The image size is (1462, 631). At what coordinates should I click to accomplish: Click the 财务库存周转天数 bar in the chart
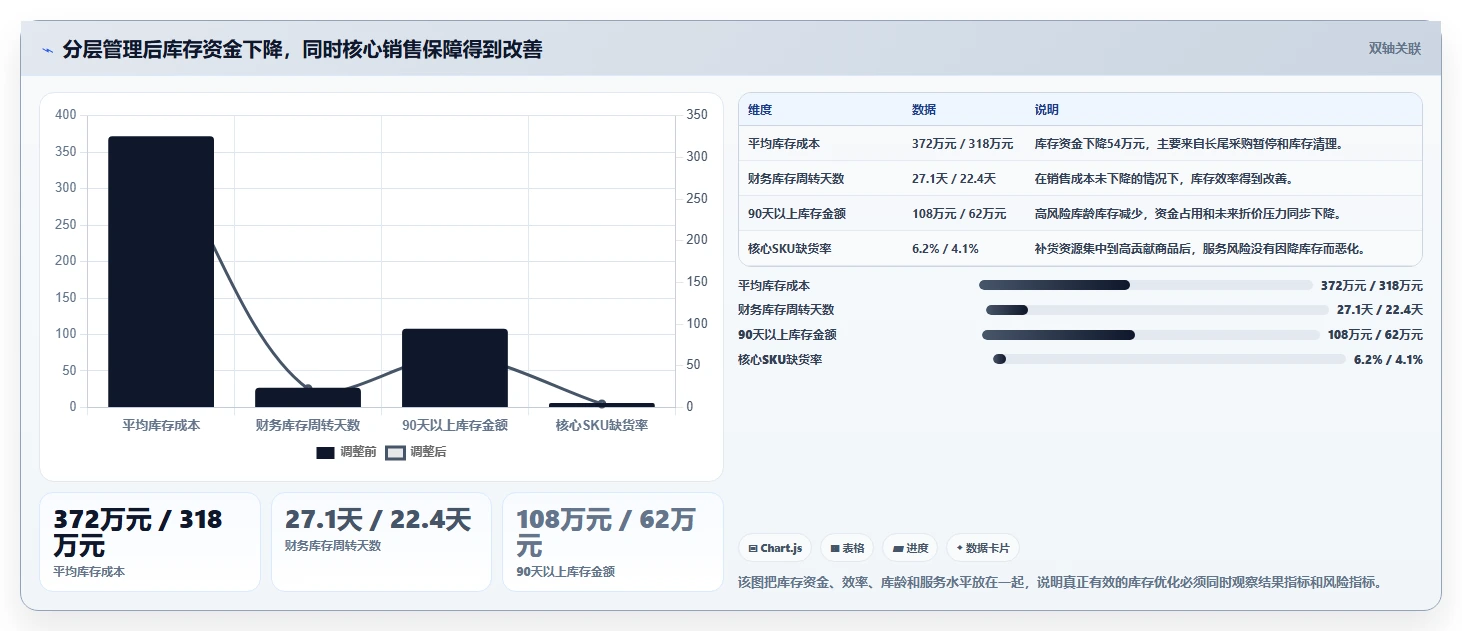pos(308,397)
